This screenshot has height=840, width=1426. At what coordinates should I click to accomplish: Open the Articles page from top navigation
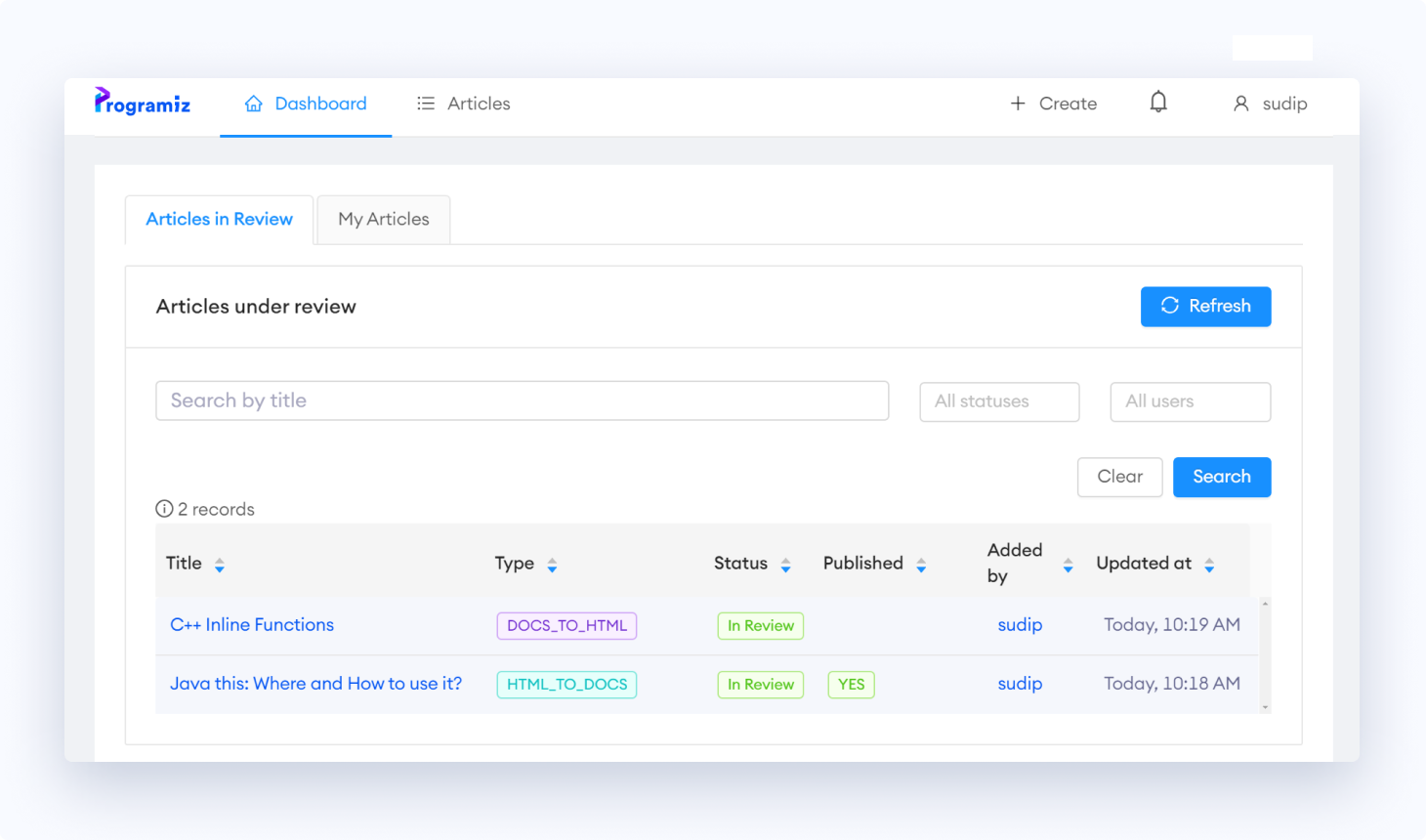click(478, 103)
